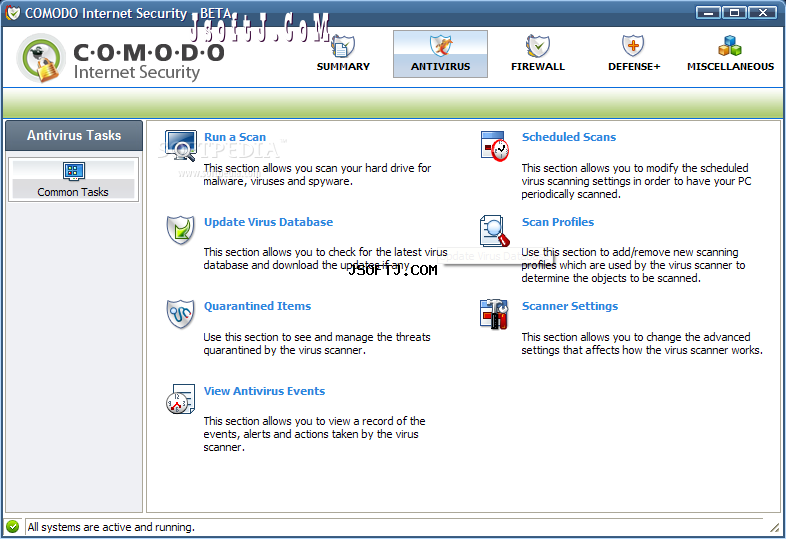Open the Firewall tab
The image size is (786, 539).
(x=537, y=54)
